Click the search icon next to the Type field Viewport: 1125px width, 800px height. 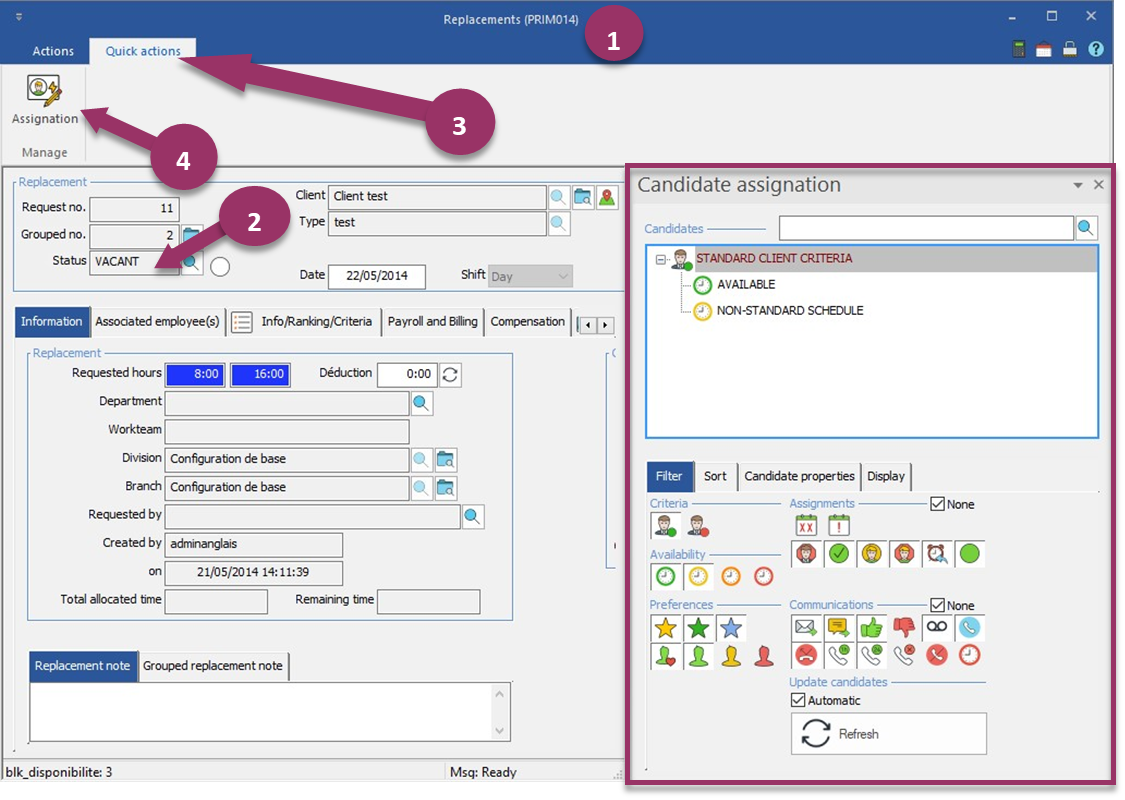(x=558, y=223)
